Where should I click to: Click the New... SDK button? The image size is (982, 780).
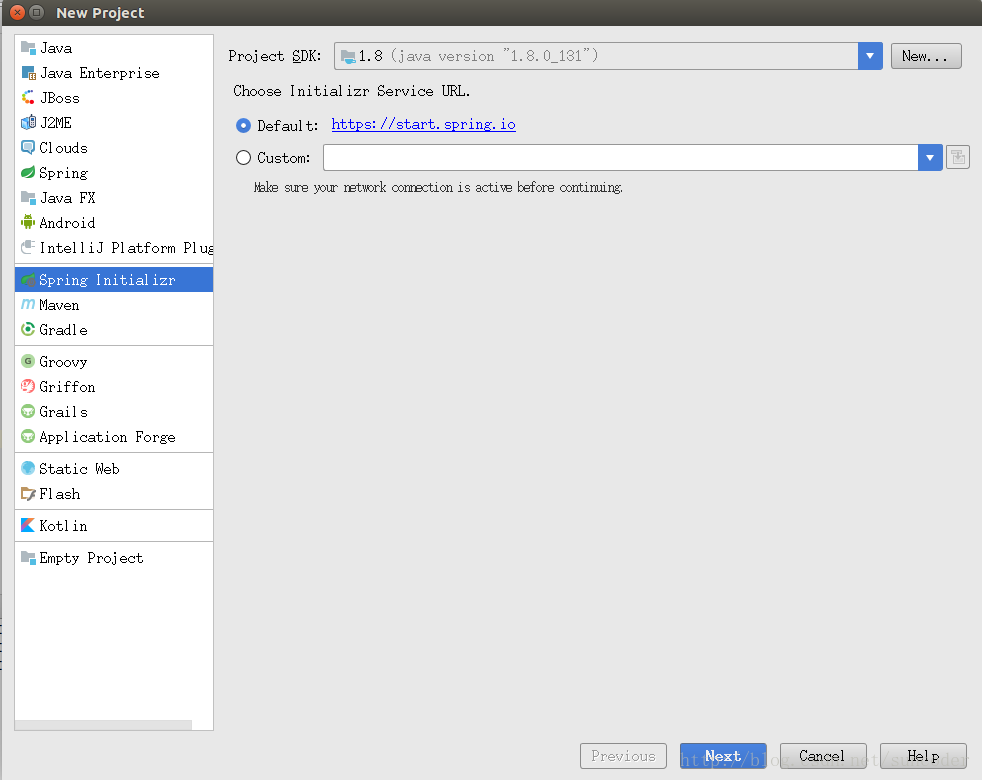(926, 56)
